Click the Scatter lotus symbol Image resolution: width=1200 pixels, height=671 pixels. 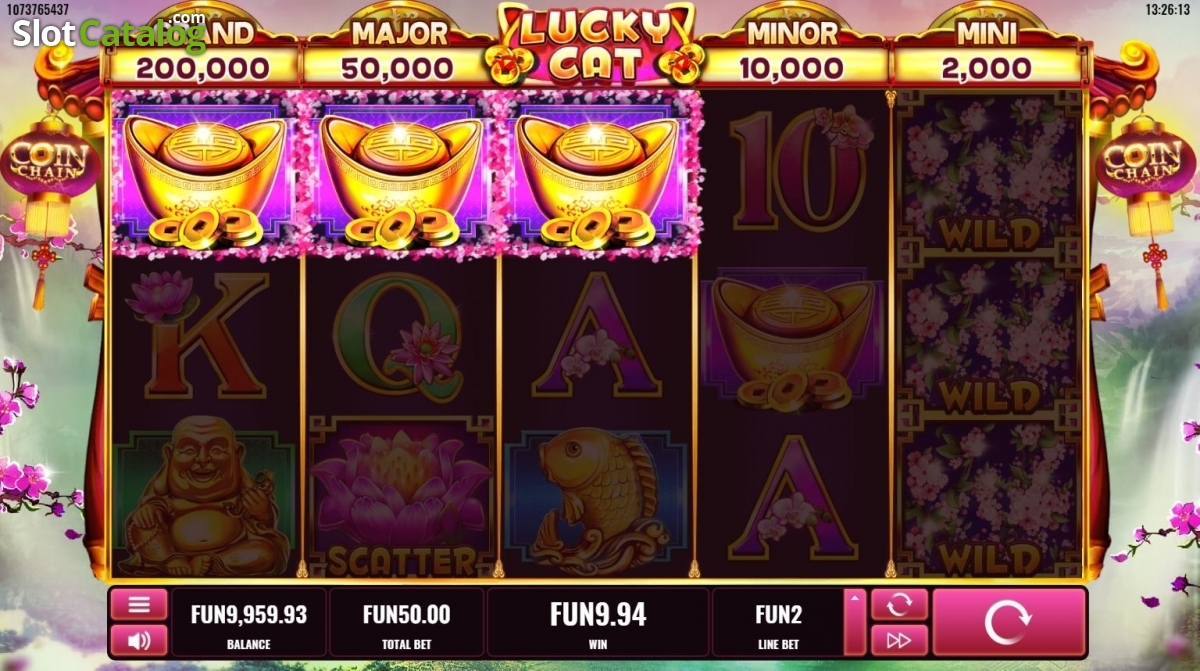pyautogui.click(x=401, y=497)
